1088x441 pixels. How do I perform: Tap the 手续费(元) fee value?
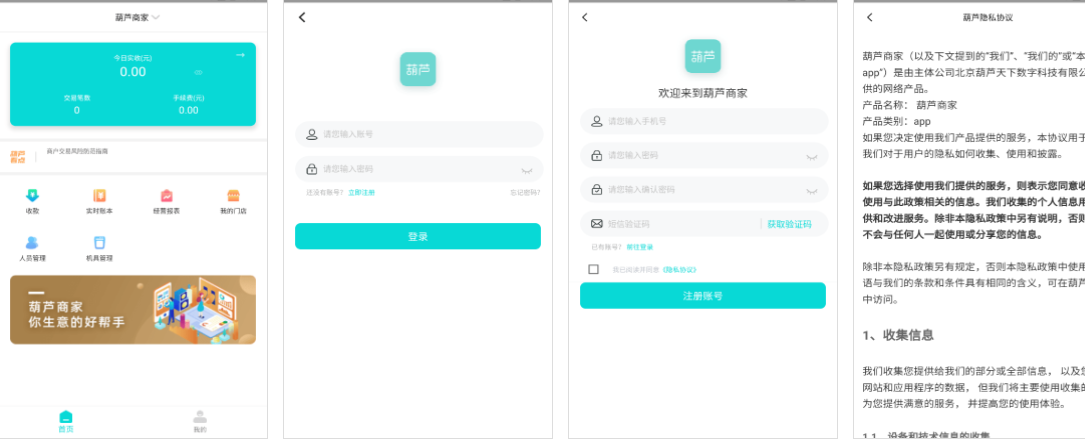[x=188, y=110]
